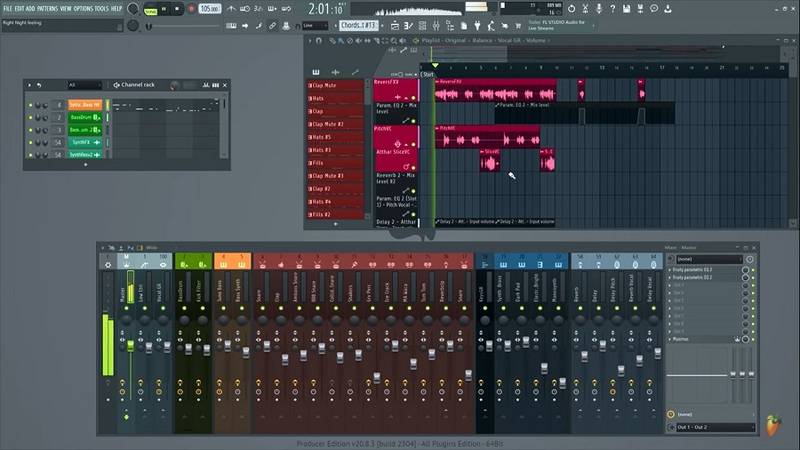Click the link-to-controller chain icon
Image resolution: width=800 pixels, height=450 pixels.
tap(272, 26)
